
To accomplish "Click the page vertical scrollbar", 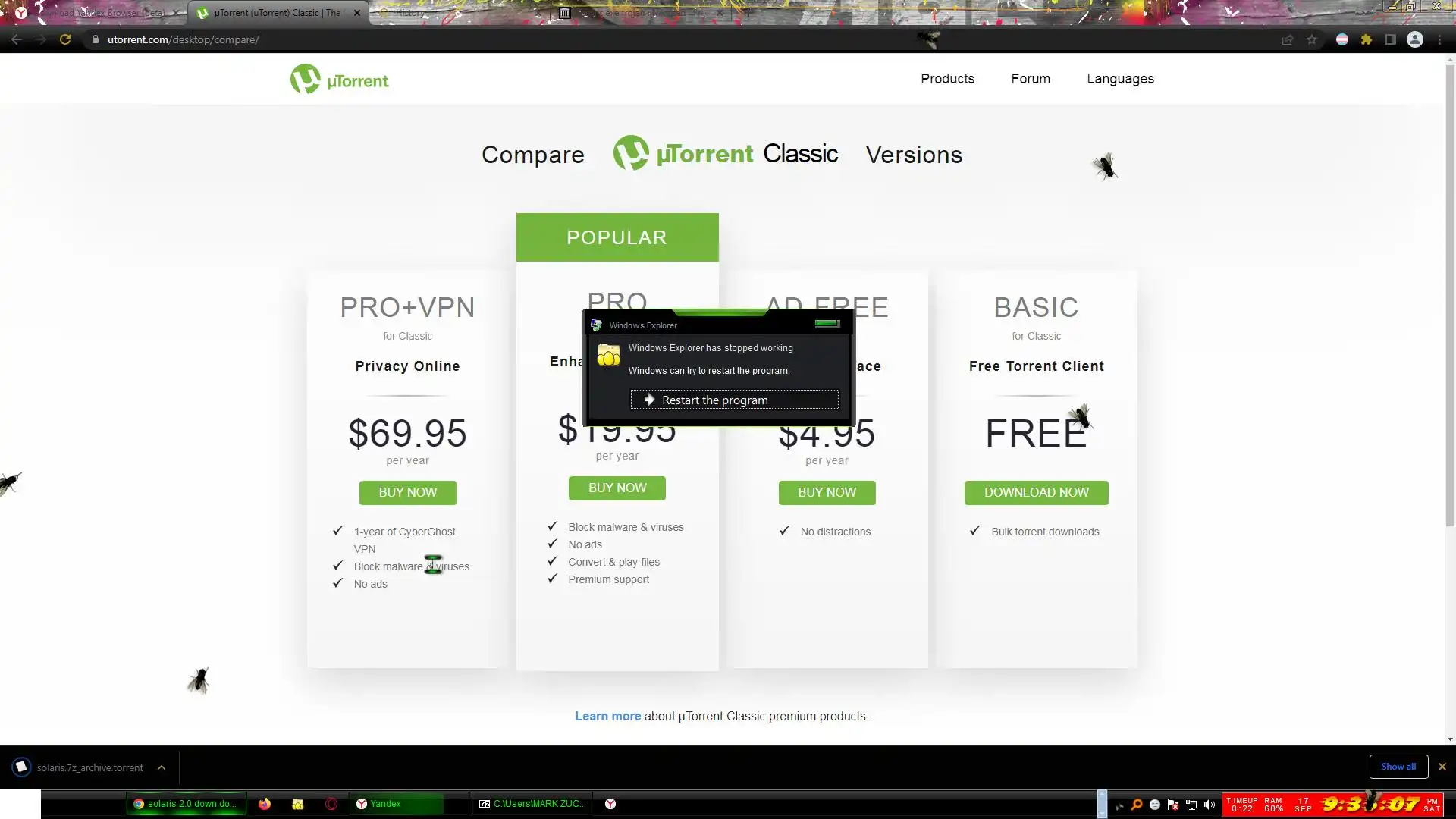I will tap(1450, 303).
